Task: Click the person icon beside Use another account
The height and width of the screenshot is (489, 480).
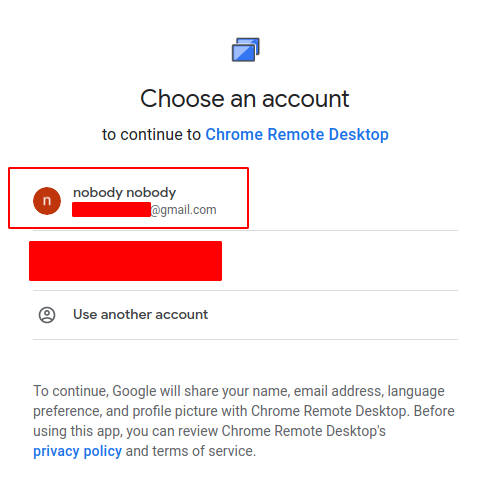Action: (x=47, y=315)
